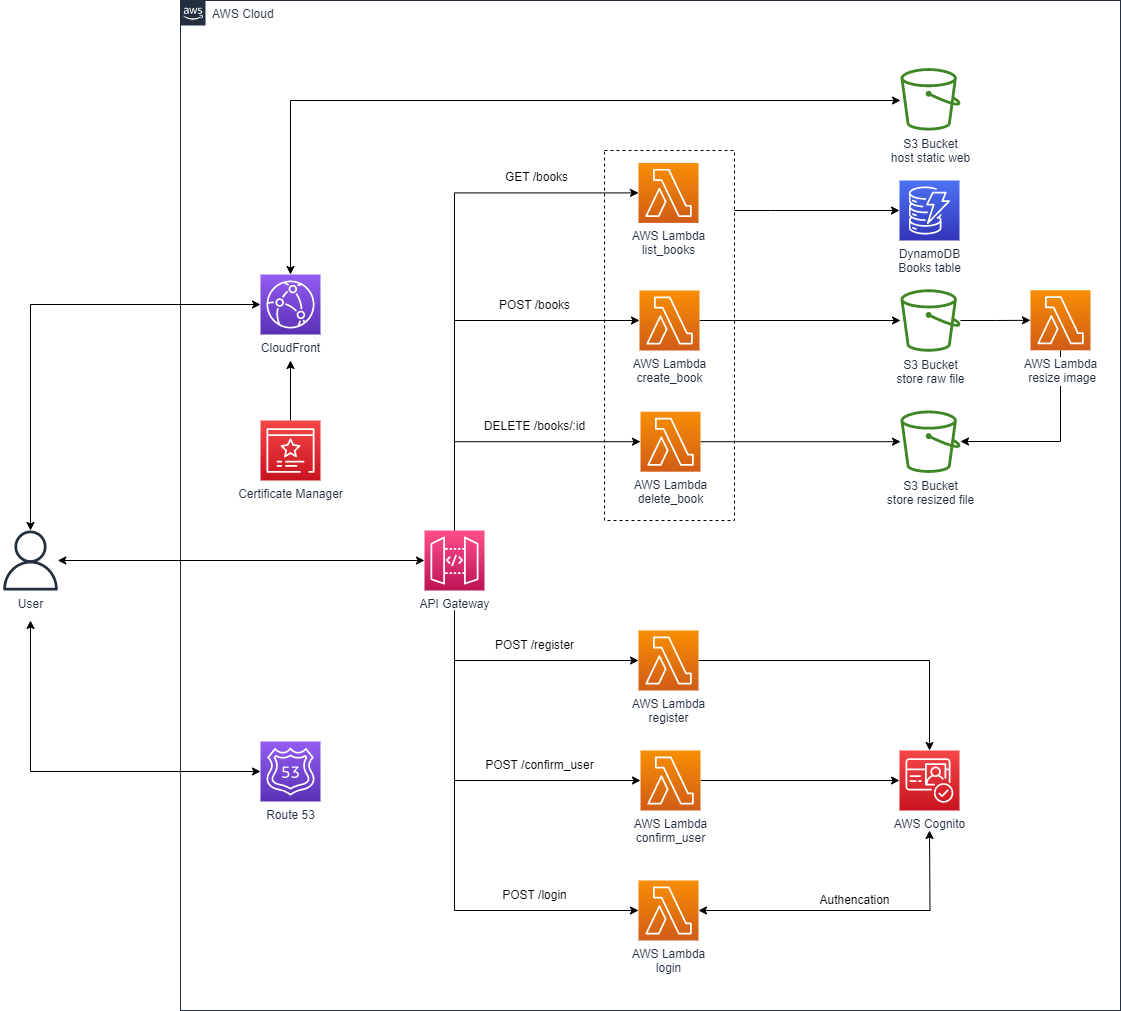
Task: Click the S3 bucket storing raw file
Action: pyautogui.click(x=929, y=320)
